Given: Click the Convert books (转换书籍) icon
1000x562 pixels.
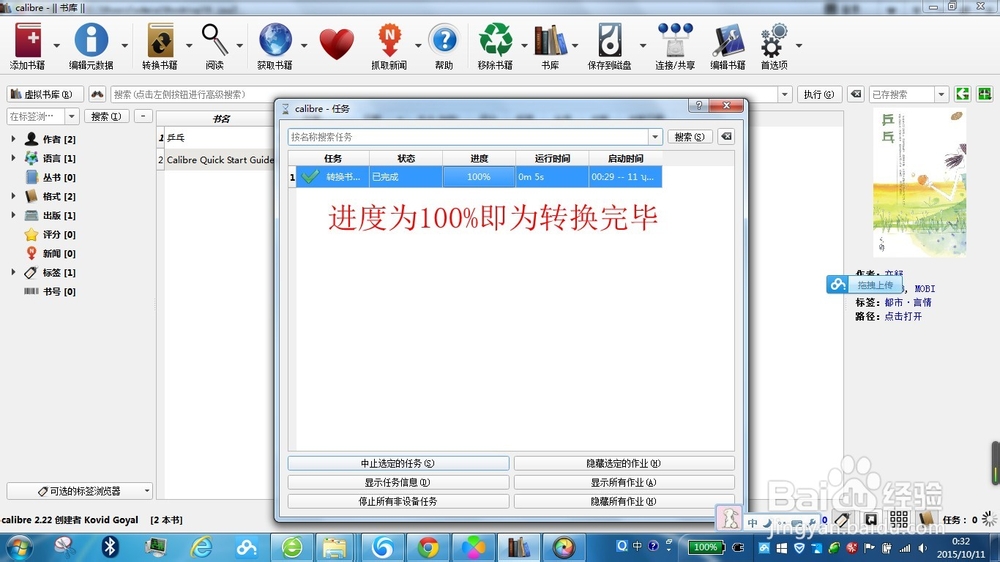Looking at the screenshot, I should 160,41.
